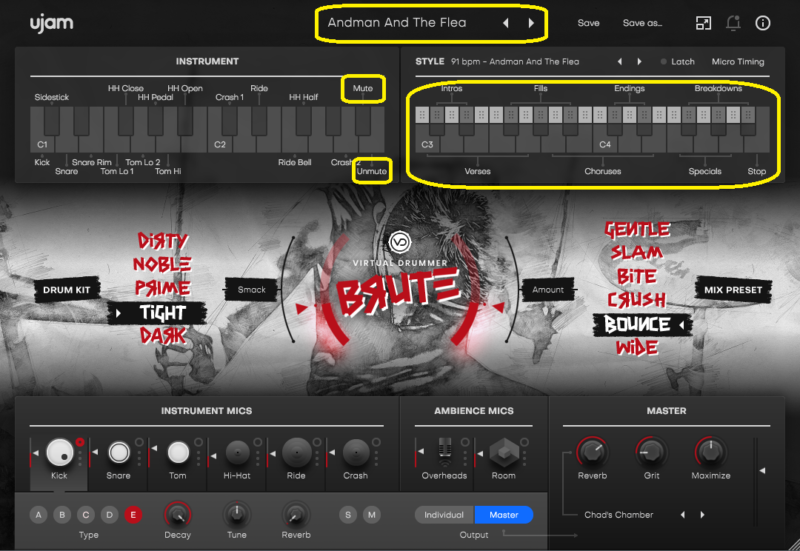Click the ujam logo
Screen dimensions: 800x551
coord(51,23)
